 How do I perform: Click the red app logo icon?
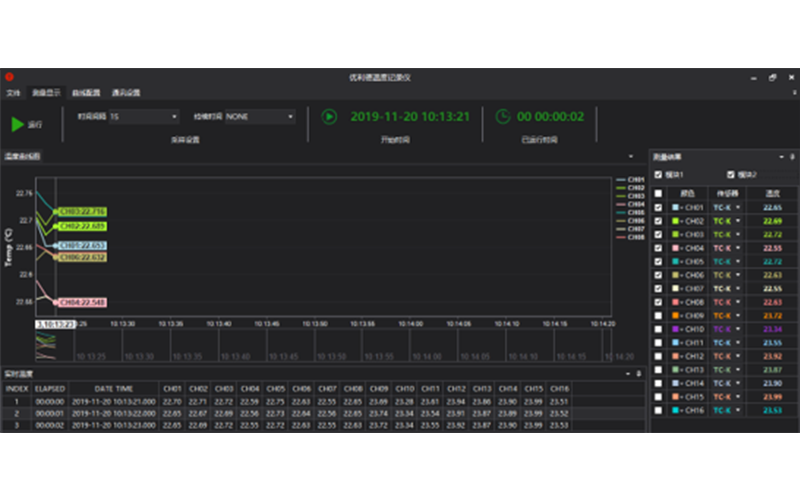tap(9, 76)
